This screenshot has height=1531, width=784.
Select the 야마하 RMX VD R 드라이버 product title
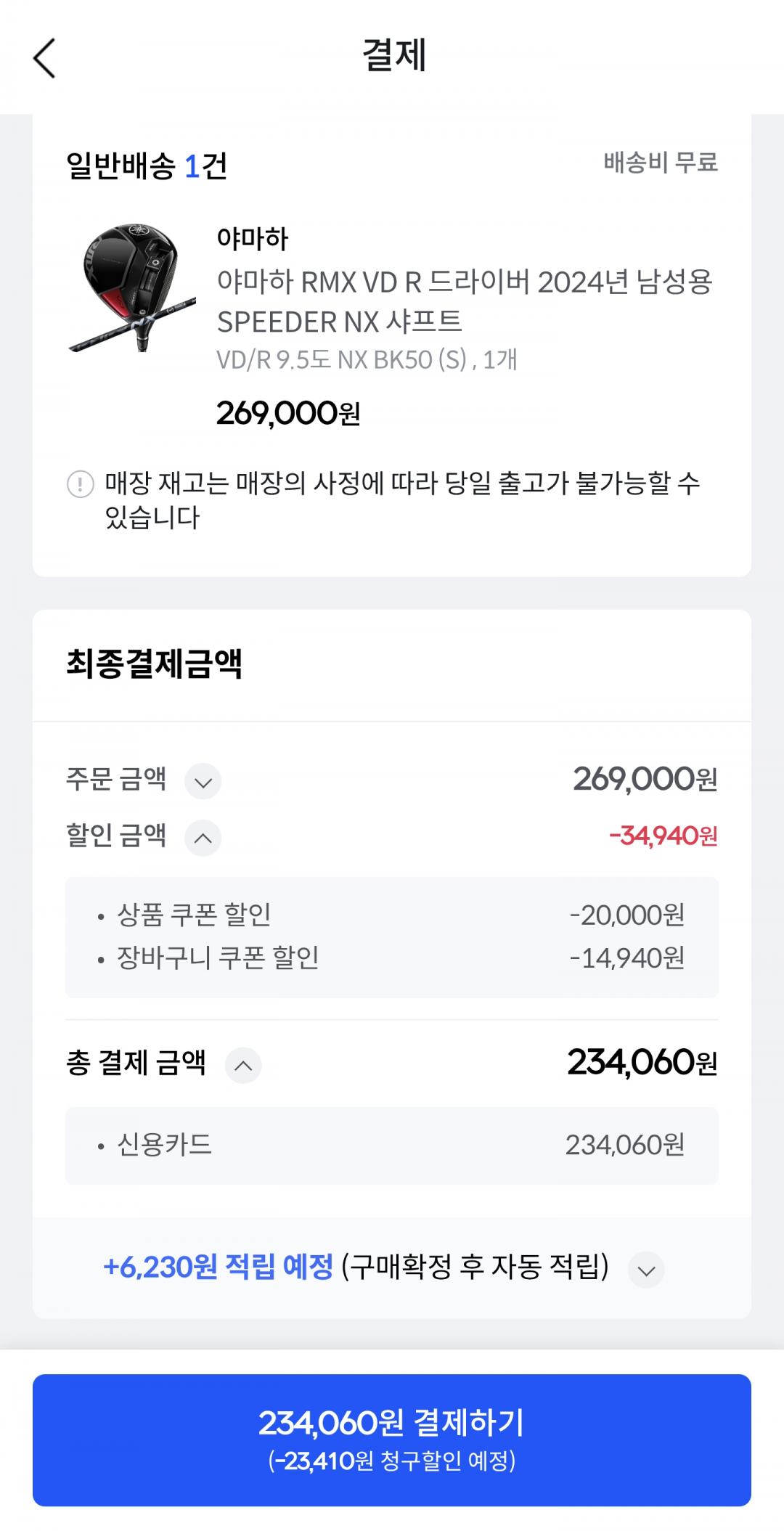pos(465,301)
